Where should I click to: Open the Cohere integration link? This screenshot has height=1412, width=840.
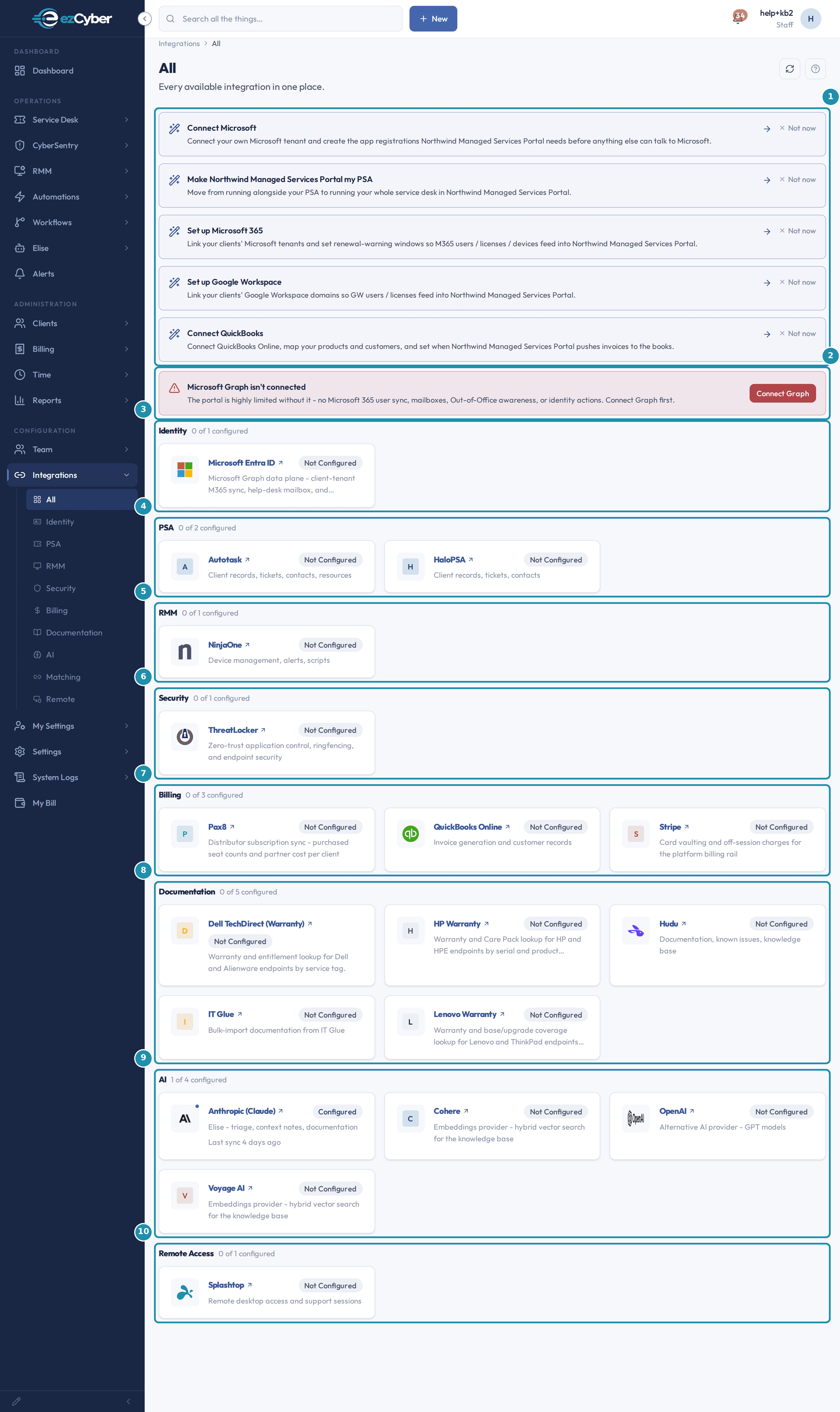451,1112
